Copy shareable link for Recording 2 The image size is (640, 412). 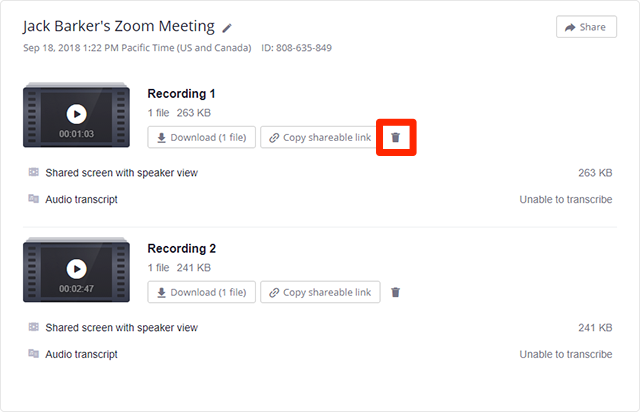tap(320, 292)
